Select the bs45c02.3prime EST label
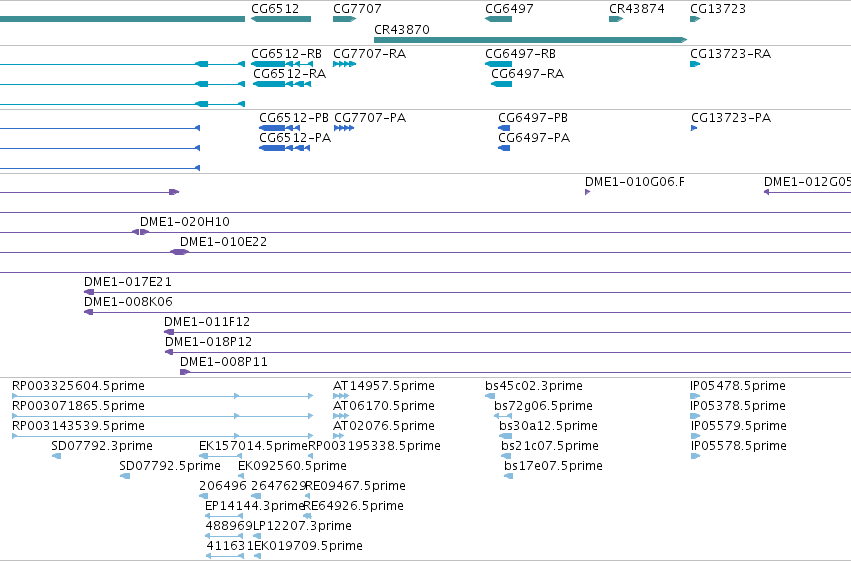This screenshot has height=561, width=851. tap(534, 386)
